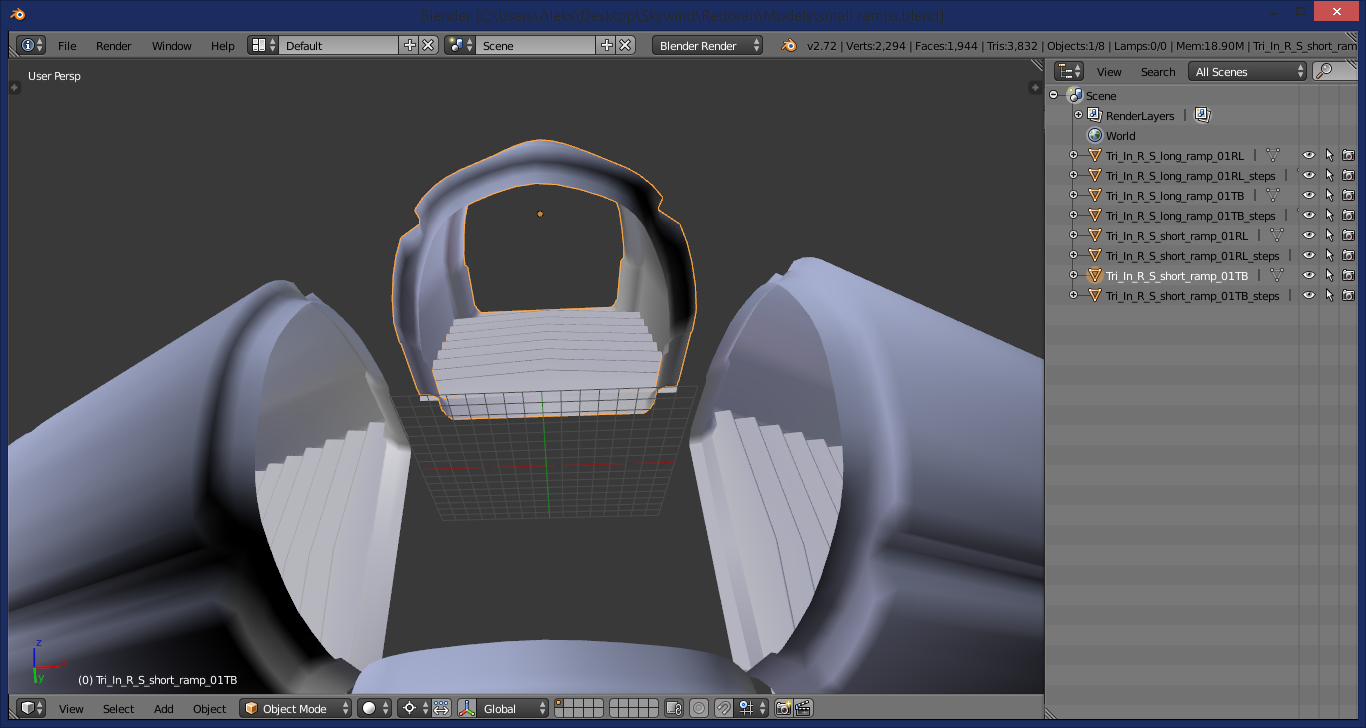This screenshot has width=1366, height=728.
Task: Click the add new scene plus icon
Action: pos(606,45)
